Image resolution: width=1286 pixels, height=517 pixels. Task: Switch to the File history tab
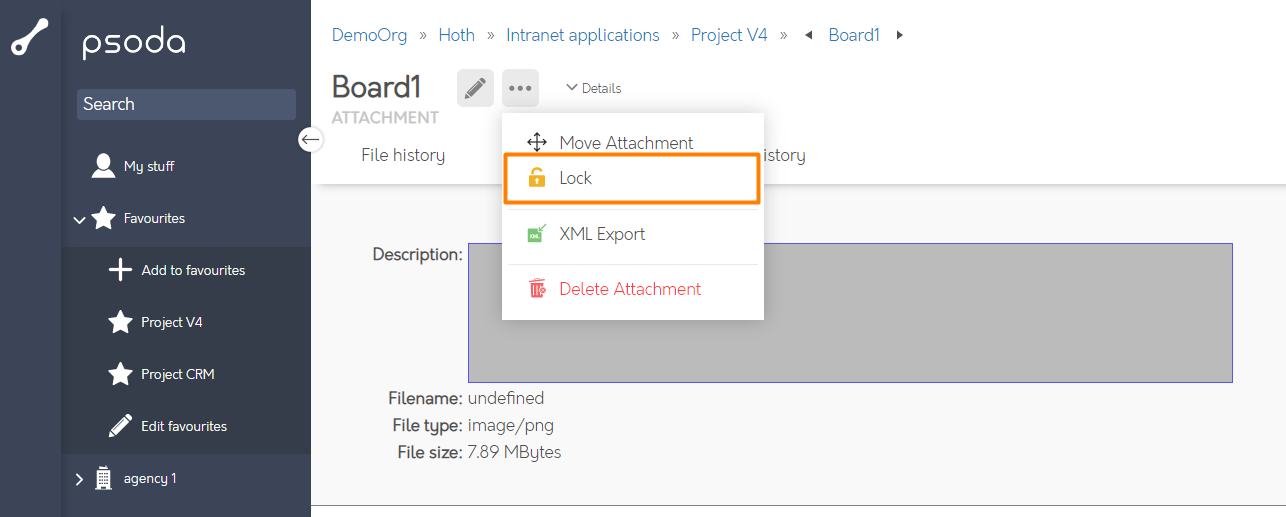pyautogui.click(x=403, y=155)
